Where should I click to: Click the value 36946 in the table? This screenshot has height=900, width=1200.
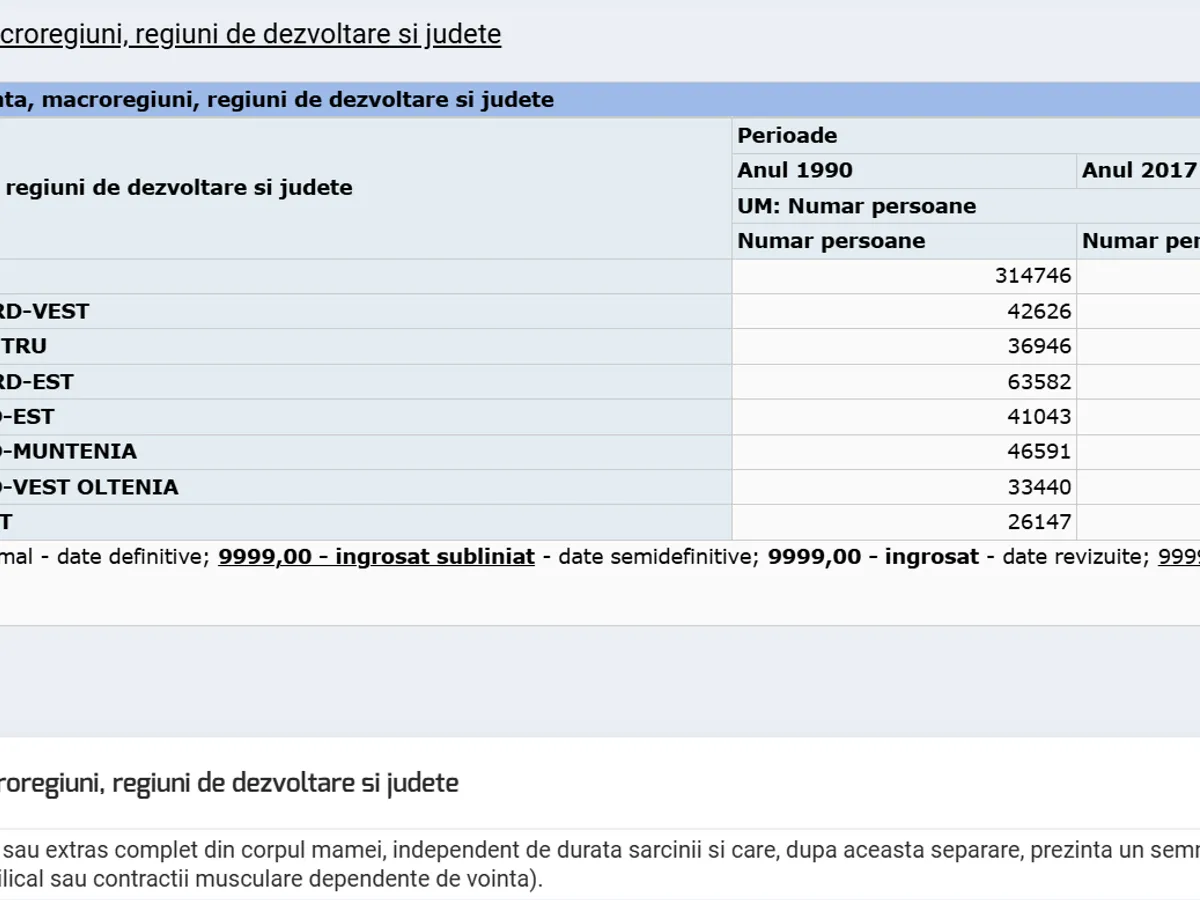tap(1039, 347)
